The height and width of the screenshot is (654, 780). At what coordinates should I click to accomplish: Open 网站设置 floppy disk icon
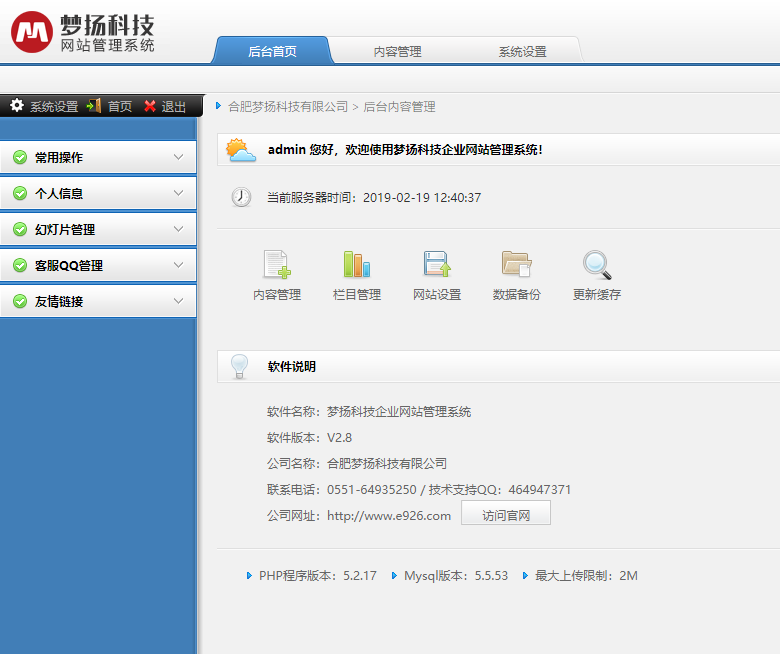pos(437,264)
